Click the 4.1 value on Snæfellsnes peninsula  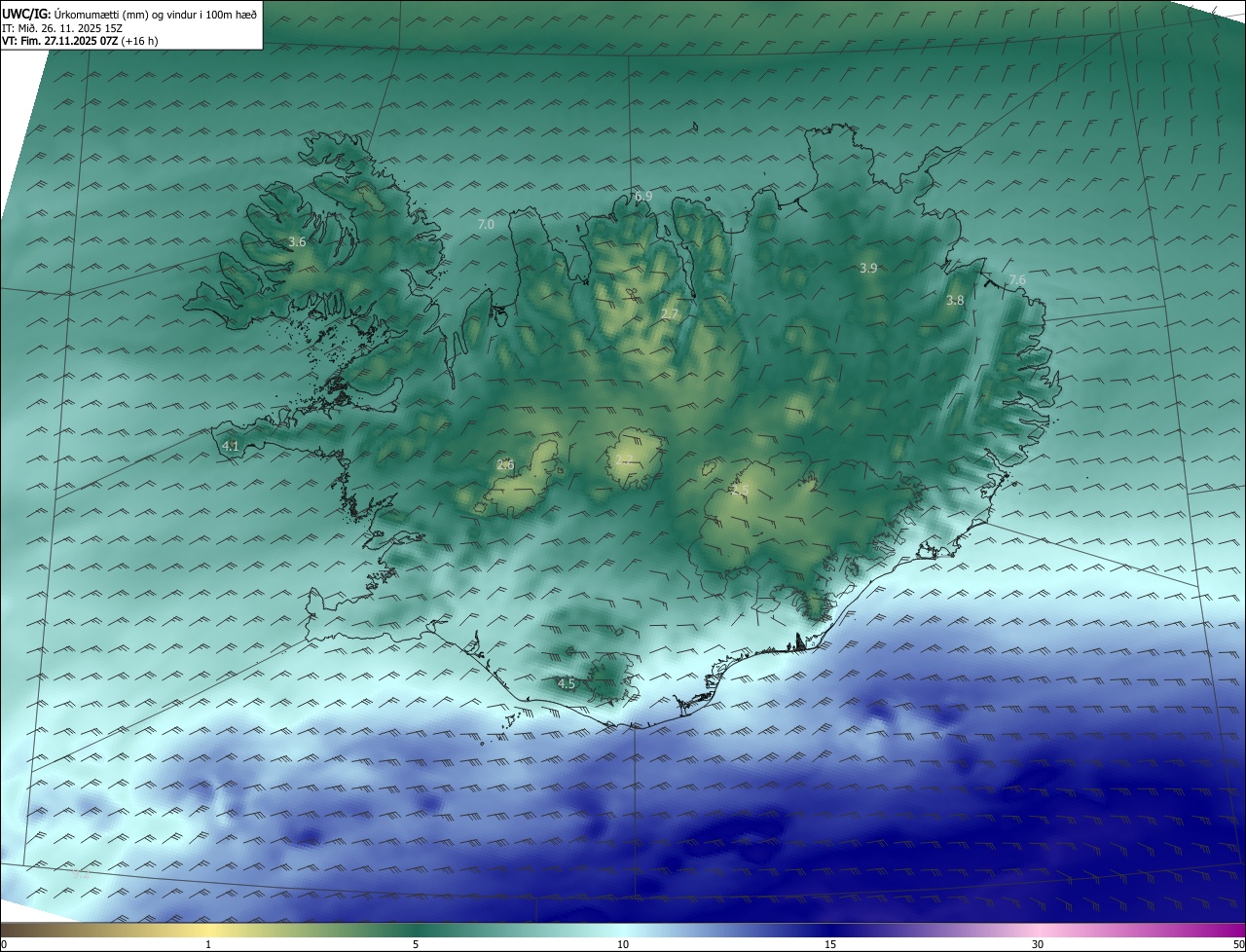231,446
